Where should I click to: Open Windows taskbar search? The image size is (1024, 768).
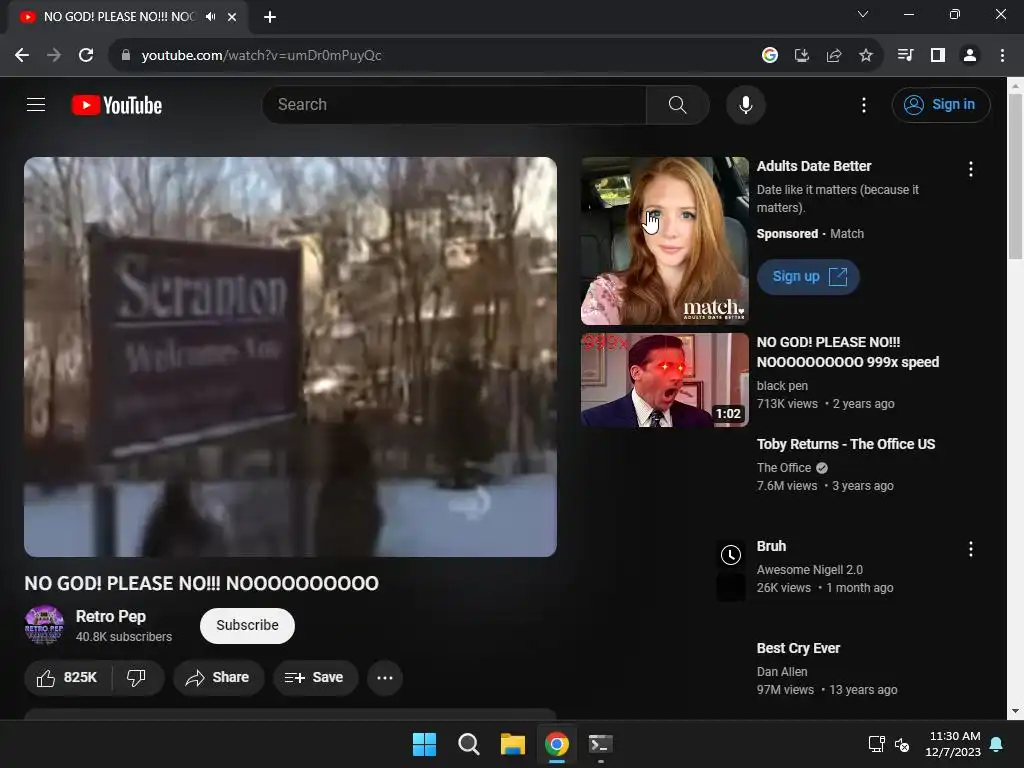click(469, 744)
